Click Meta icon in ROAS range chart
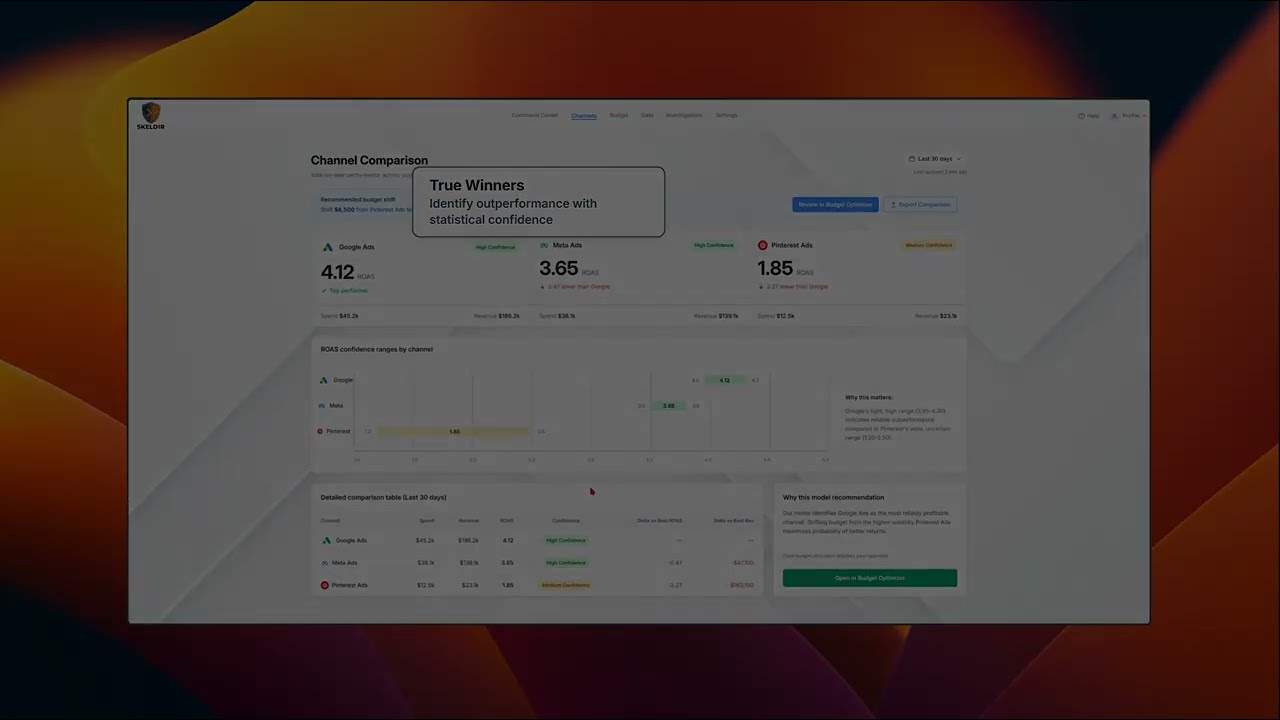 coord(323,406)
